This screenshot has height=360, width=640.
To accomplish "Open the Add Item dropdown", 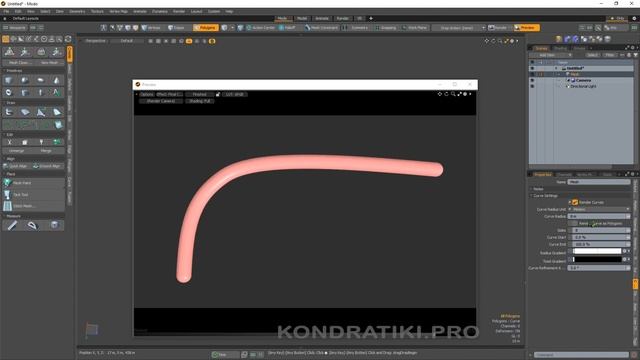I will pyautogui.click(x=550, y=55).
